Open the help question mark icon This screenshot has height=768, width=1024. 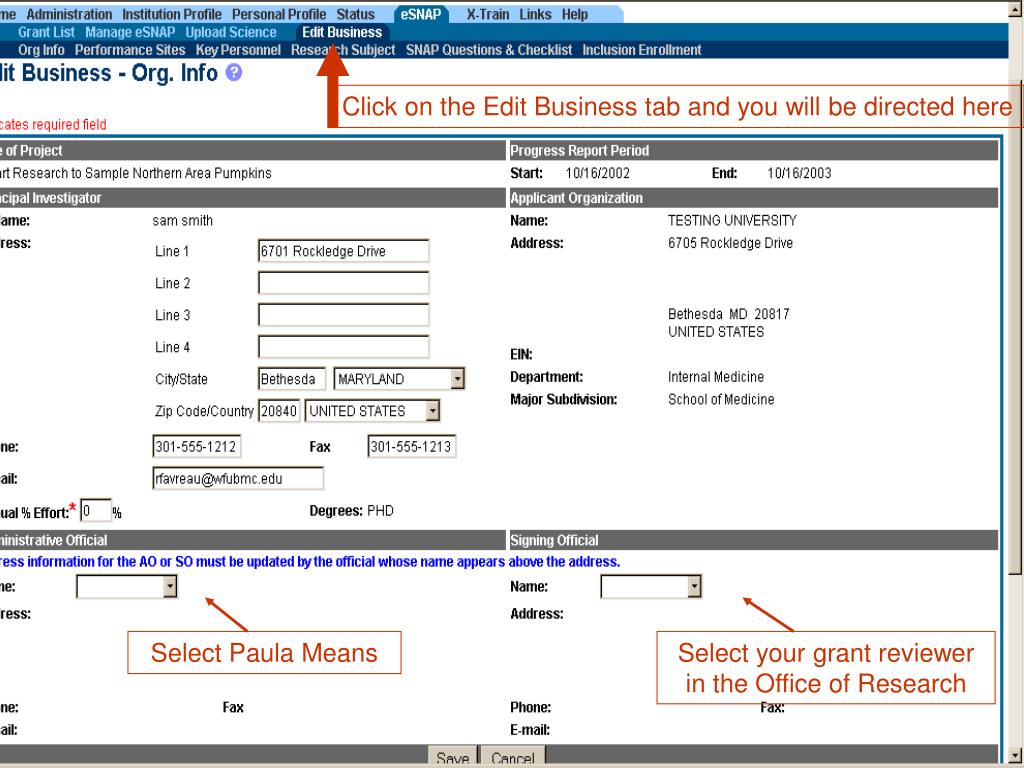[234, 72]
